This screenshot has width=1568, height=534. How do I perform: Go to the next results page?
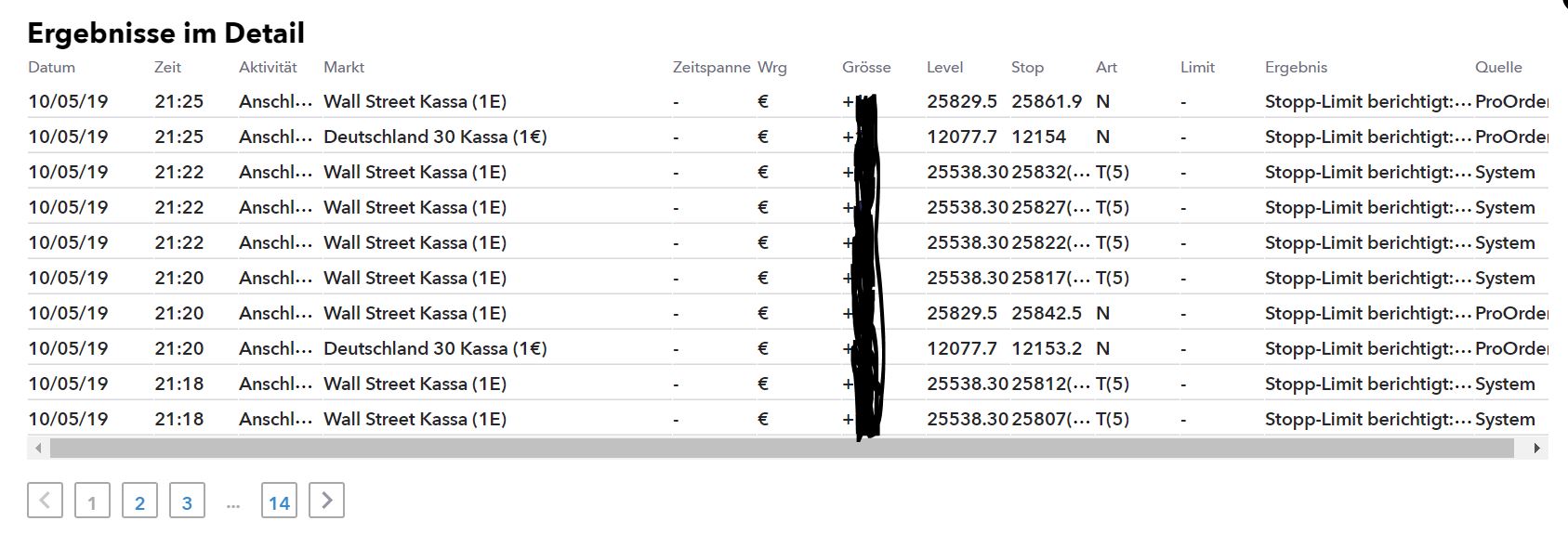click(326, 501)
